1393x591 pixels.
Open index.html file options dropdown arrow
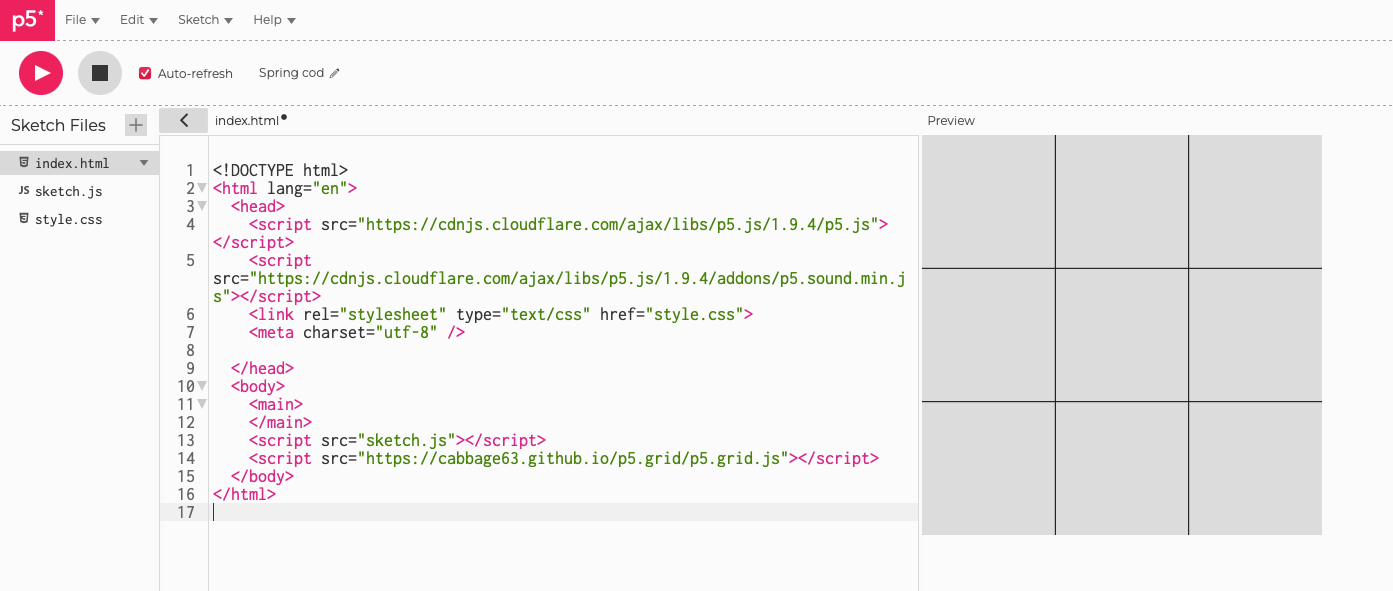click(x=143, y=163)
